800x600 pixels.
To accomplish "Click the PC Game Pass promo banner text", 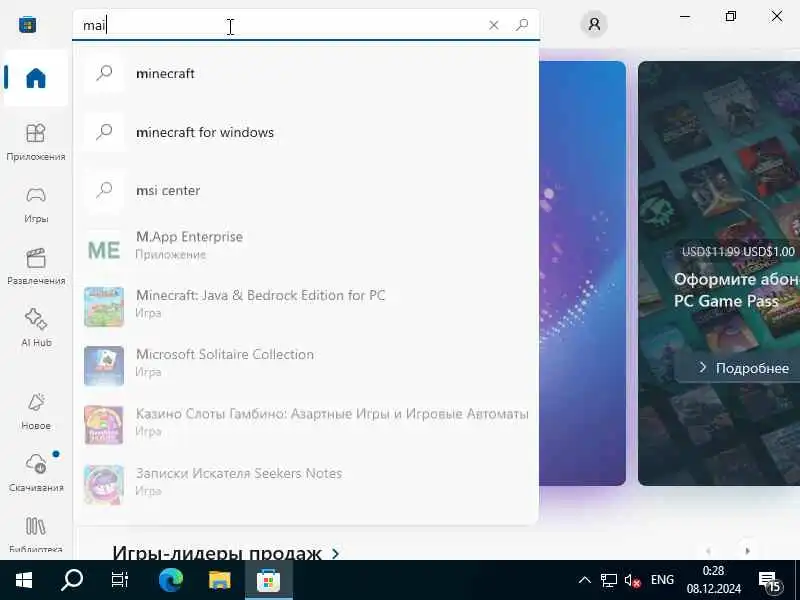I will coord(737,290).
